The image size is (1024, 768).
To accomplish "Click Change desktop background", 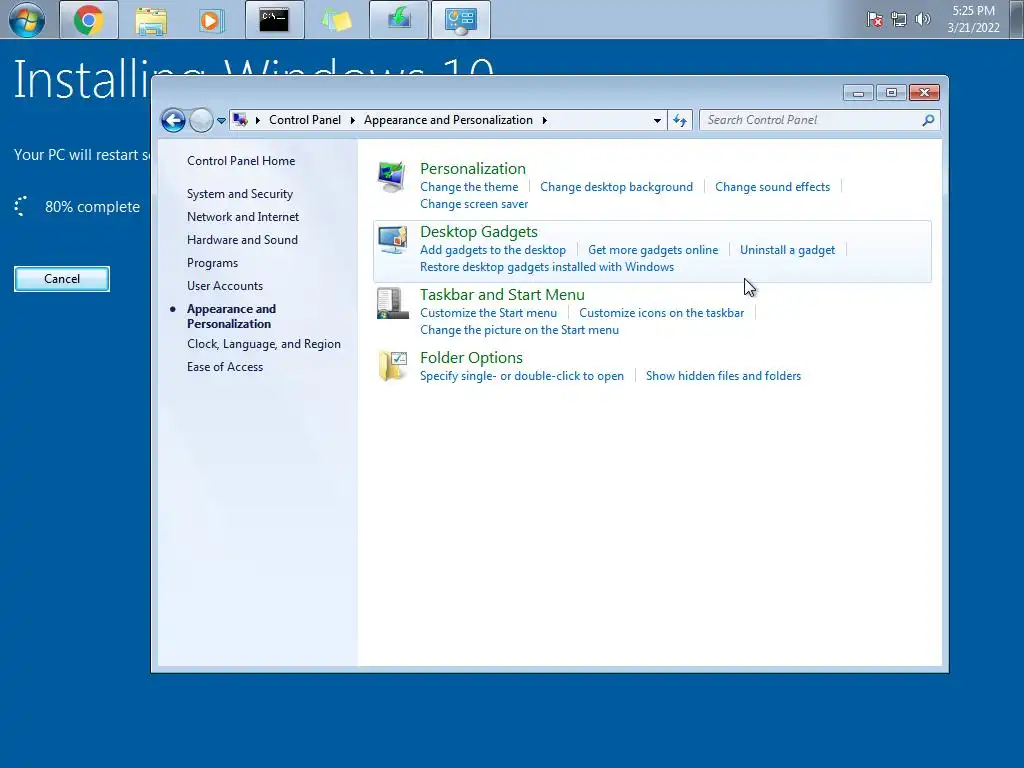I will click(616, 187).
